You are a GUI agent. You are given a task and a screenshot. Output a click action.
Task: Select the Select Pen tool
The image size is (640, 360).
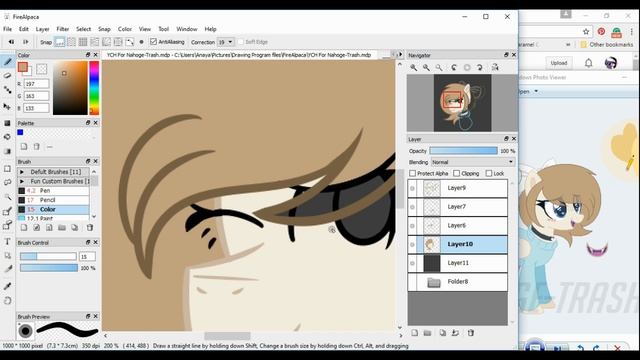(7, 211)
